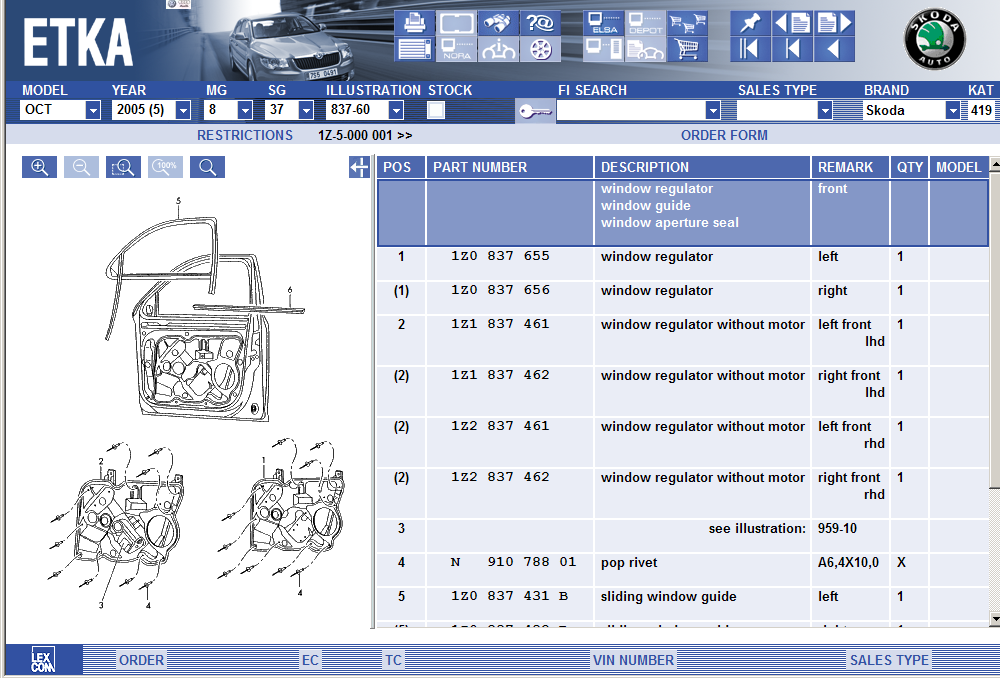Click the REMARK column header
1000x678 pixels.
point(850,167)
